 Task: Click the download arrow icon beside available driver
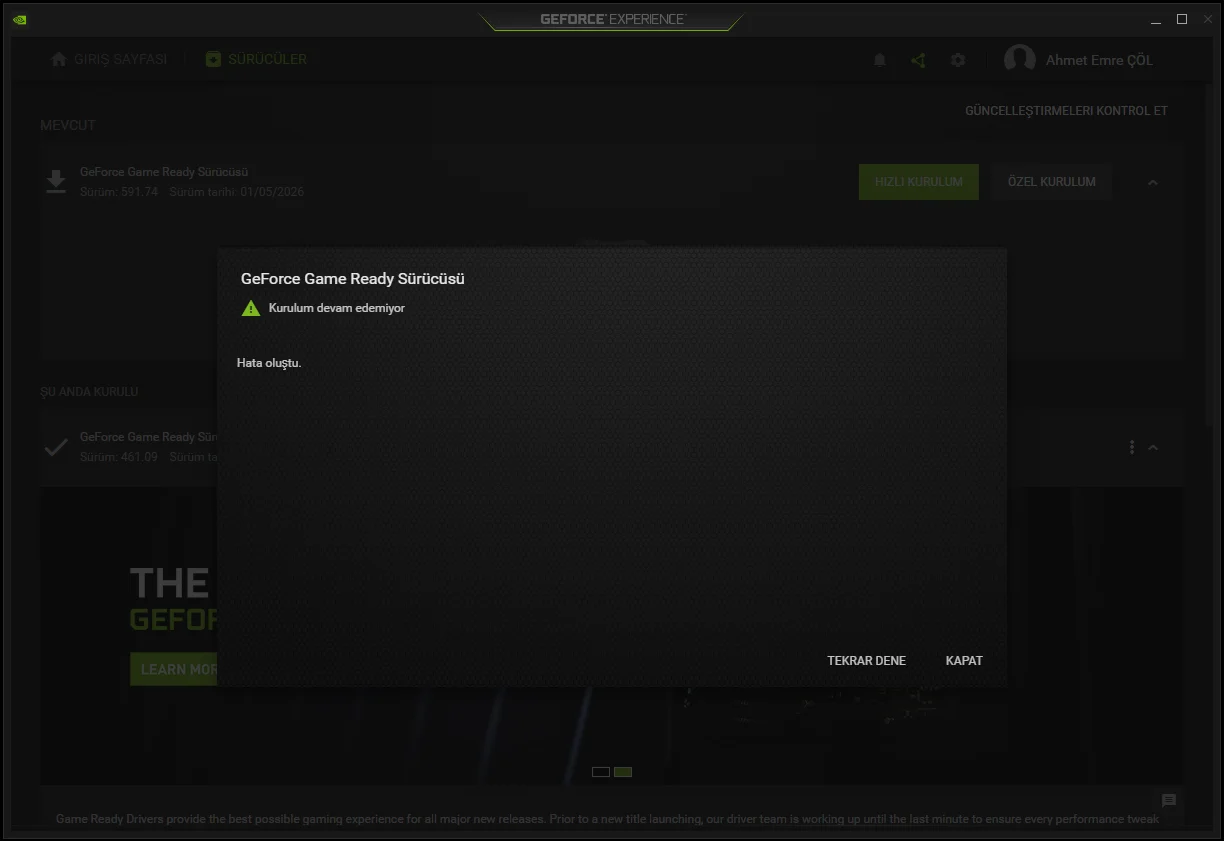point(56,181)
